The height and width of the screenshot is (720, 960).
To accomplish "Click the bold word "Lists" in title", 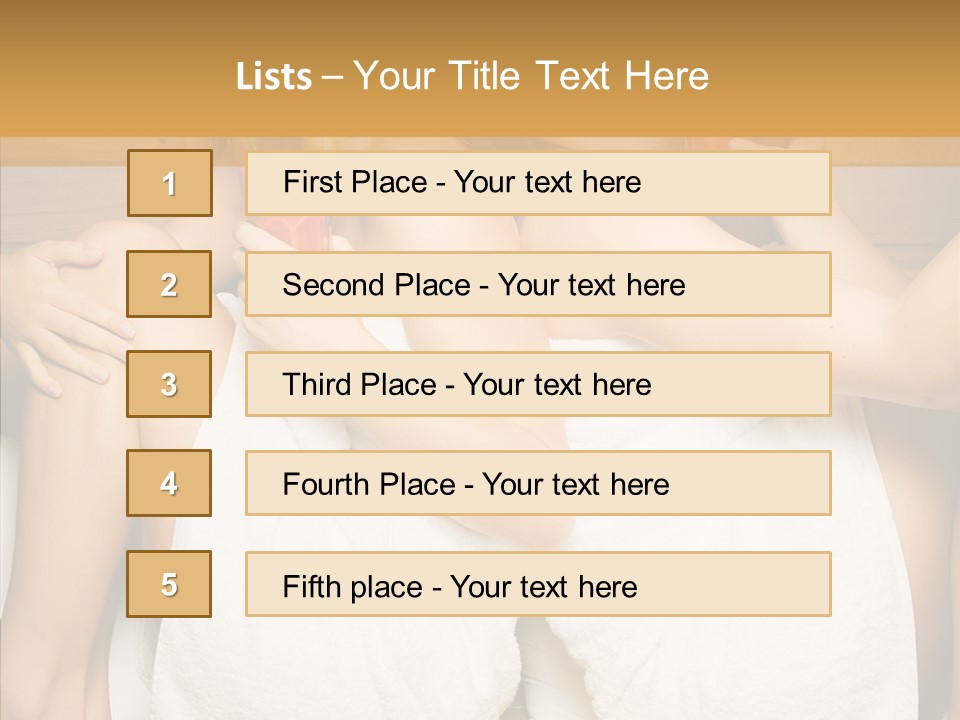I will pyautogui.click(x=273, y=77).
